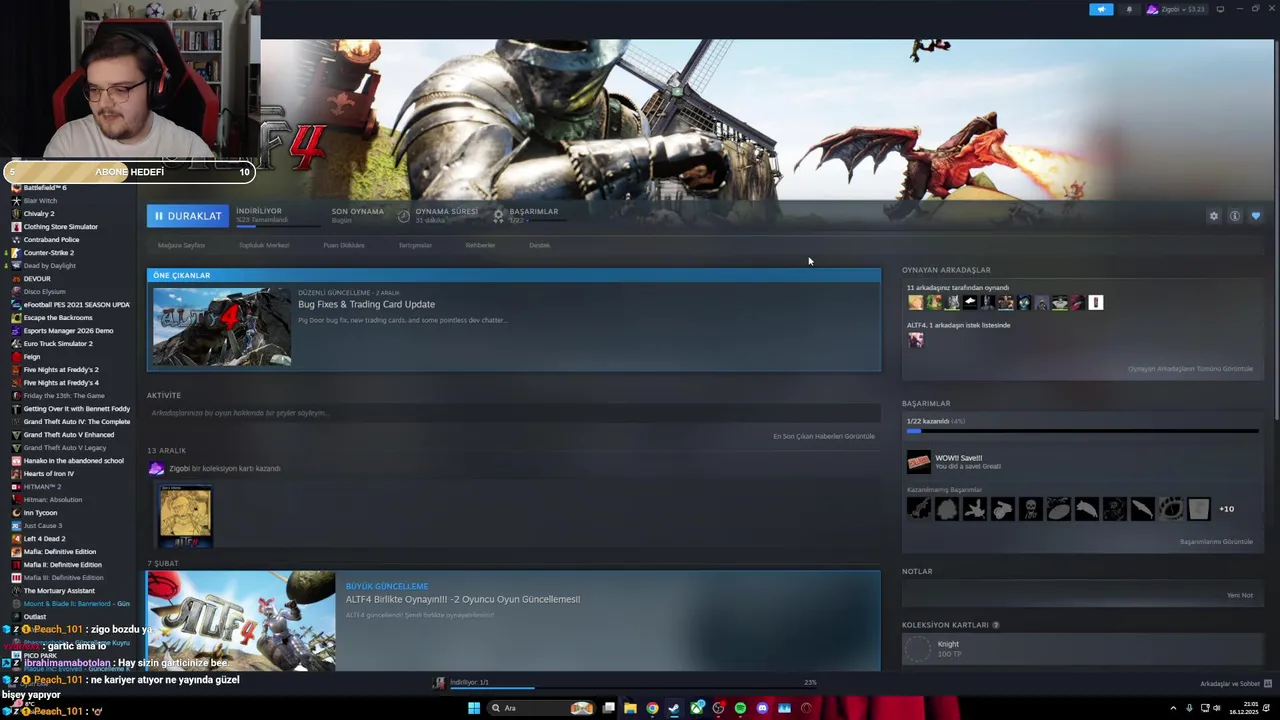Viewport: 1280px width, 720px height.
Task: Click the BAŞARIMLAR trophy stat icon
Action: pyautogui.click(x=498, y=215)
